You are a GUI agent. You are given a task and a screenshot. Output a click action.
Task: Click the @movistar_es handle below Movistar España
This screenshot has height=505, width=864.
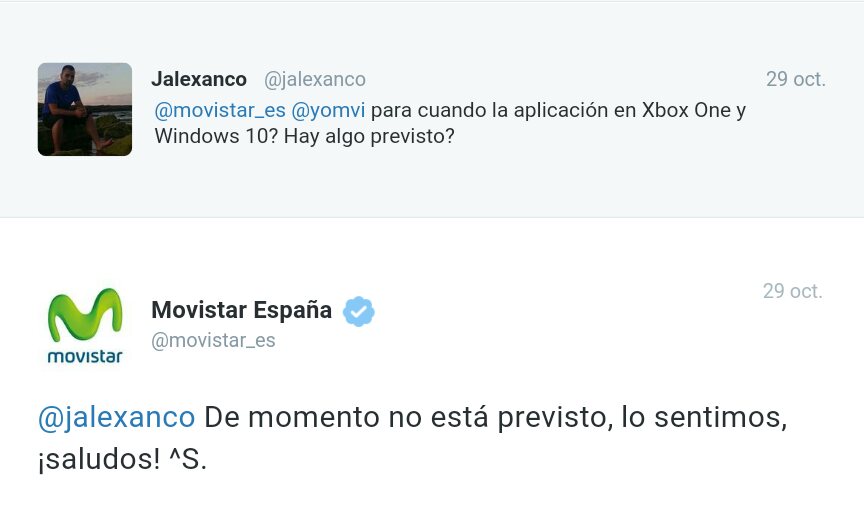(213, 341)
